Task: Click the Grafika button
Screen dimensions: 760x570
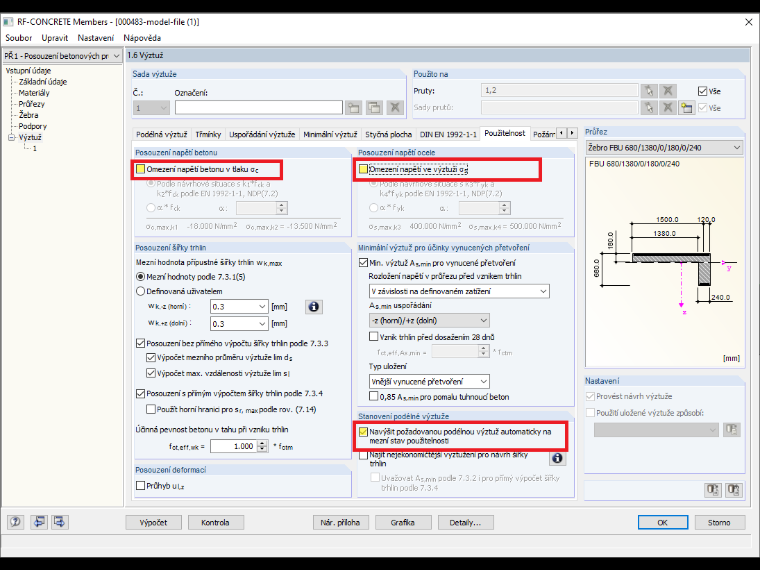Action: pyautogui.click(x=402, y=522)
